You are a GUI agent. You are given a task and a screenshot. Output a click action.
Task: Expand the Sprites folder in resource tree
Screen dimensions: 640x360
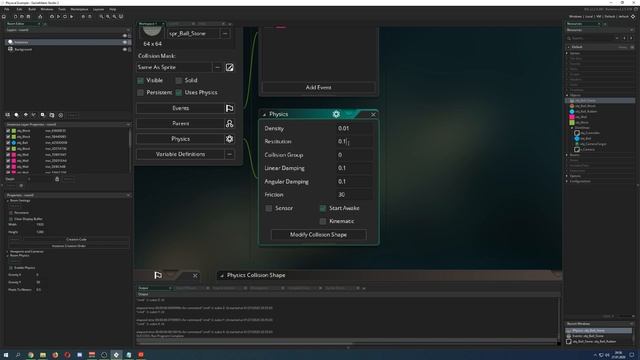(567, 53)
